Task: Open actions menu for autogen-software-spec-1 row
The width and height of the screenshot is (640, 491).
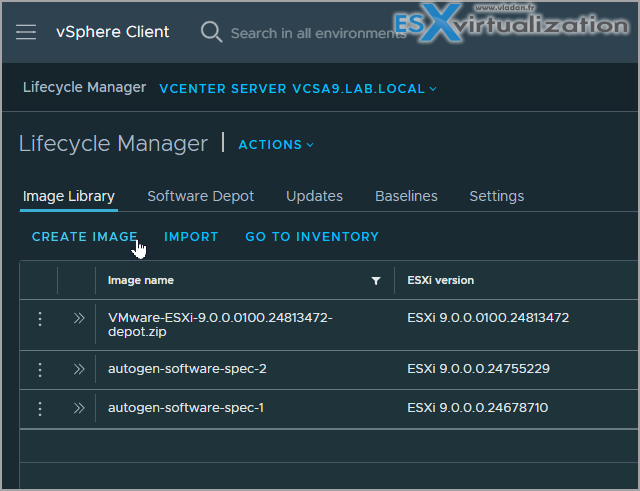Action: (x=40, y=409)
